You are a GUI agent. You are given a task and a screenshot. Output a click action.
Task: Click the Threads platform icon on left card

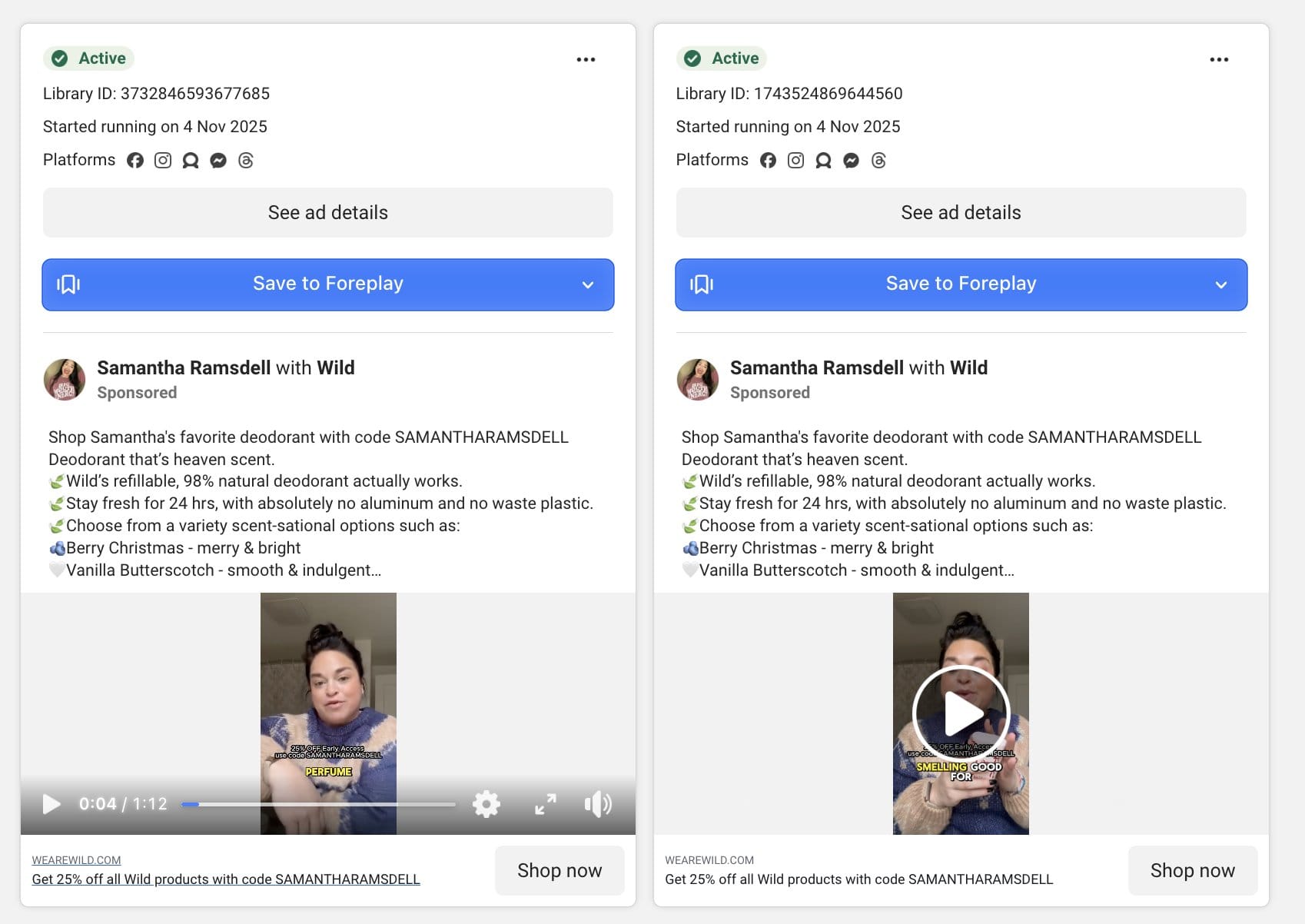pos(246,160)
